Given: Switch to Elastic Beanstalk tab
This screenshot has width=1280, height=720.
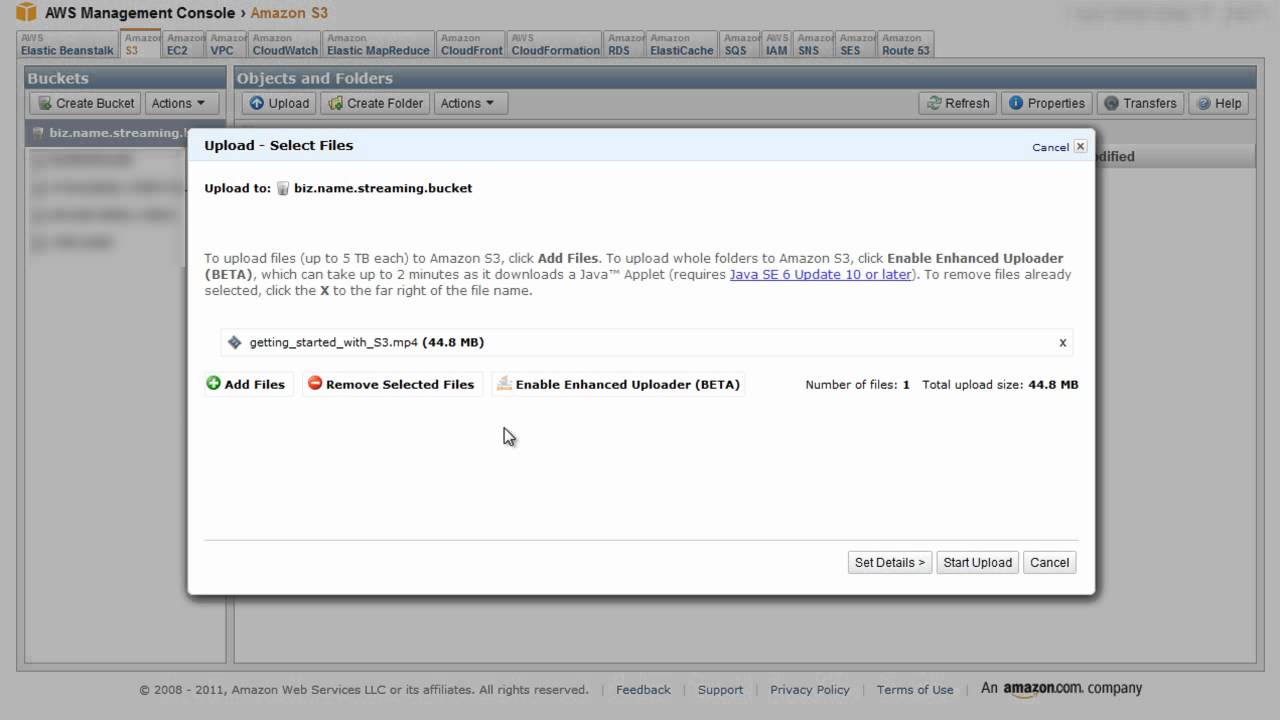Looking at the screenshot, I should (67, 45).
